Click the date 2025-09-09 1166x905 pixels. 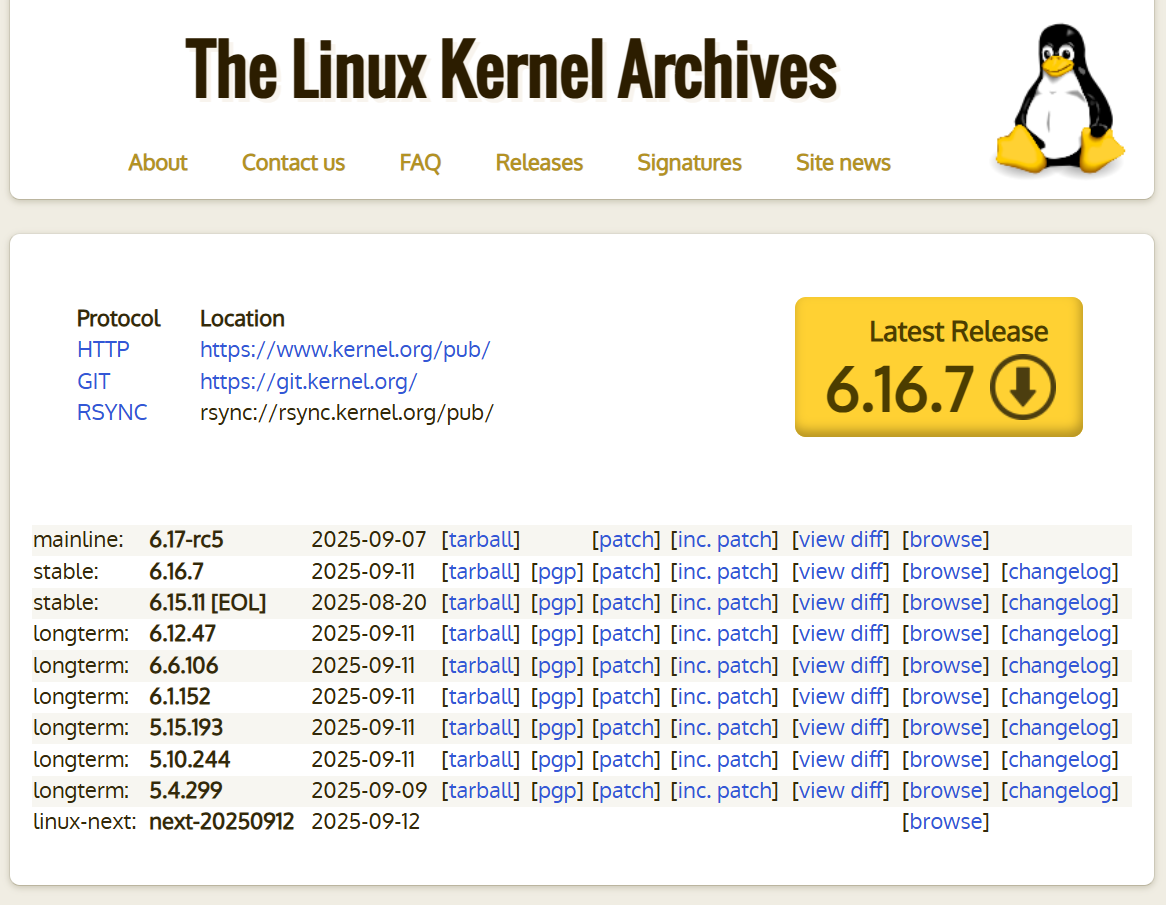point(369,791)
